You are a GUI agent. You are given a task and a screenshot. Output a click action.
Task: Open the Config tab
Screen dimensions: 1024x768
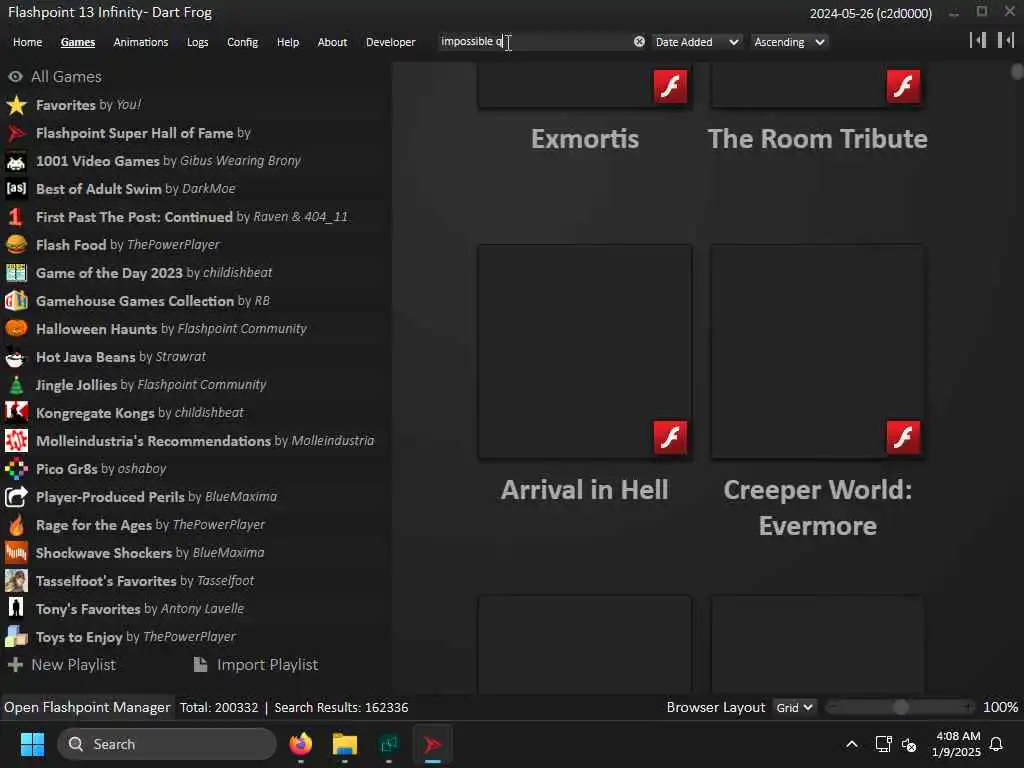tap(242, 42)
